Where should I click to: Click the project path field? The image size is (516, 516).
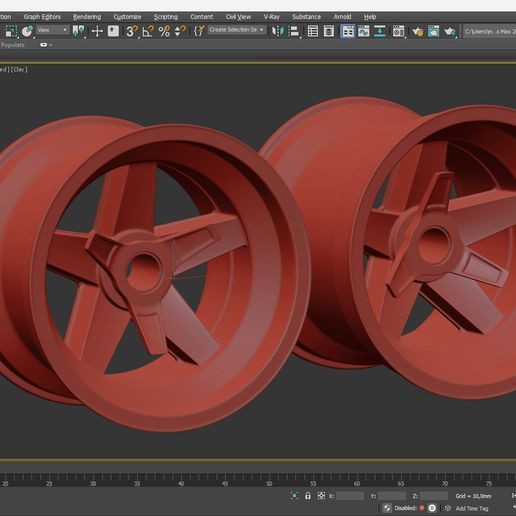click(x=489, y=31)
